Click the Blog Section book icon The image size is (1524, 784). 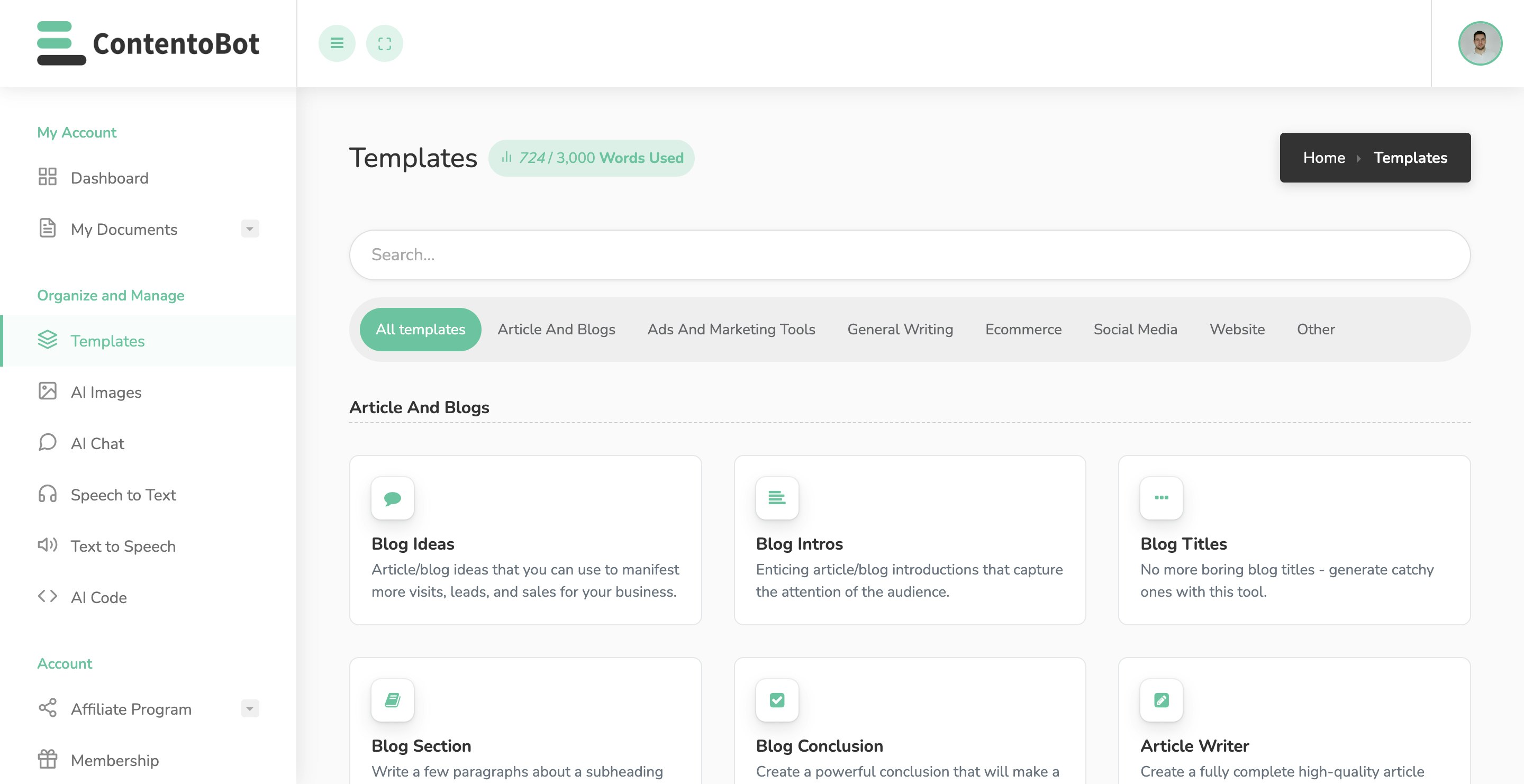point(392,700)
